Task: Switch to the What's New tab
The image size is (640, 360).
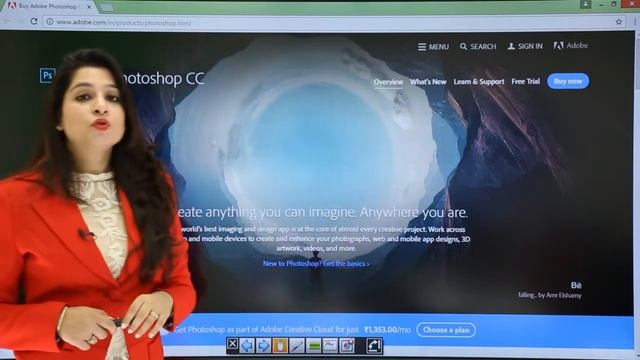Action: pyautogui.click(x=428, y=82)
